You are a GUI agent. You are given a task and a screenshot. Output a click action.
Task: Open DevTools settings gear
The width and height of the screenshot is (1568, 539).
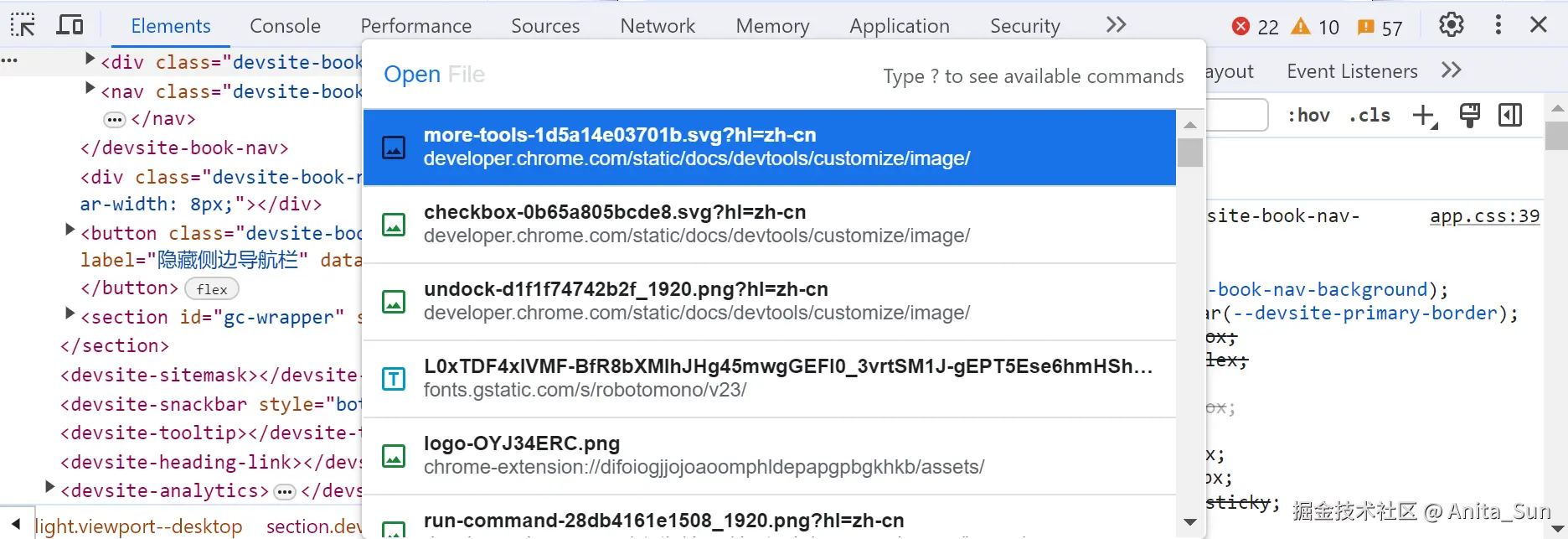pyautogui.click(x=1451, y=26)
